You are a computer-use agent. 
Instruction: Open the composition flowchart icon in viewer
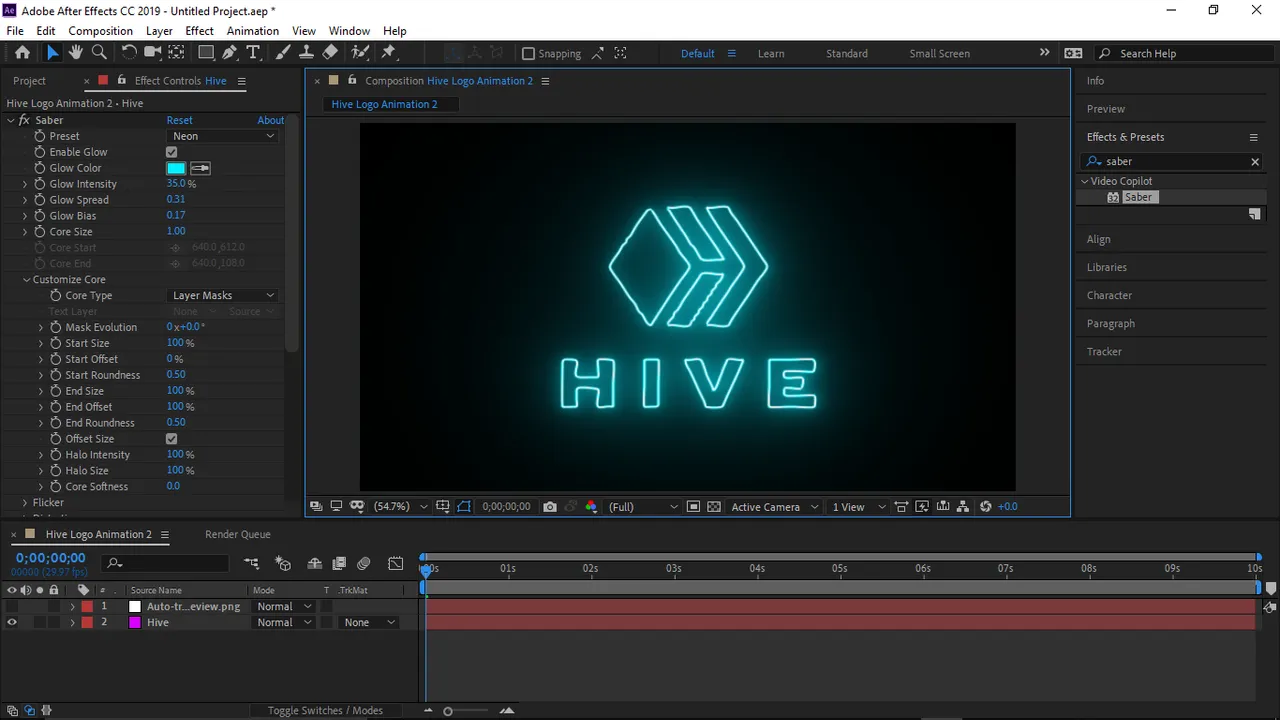[962, 507]
